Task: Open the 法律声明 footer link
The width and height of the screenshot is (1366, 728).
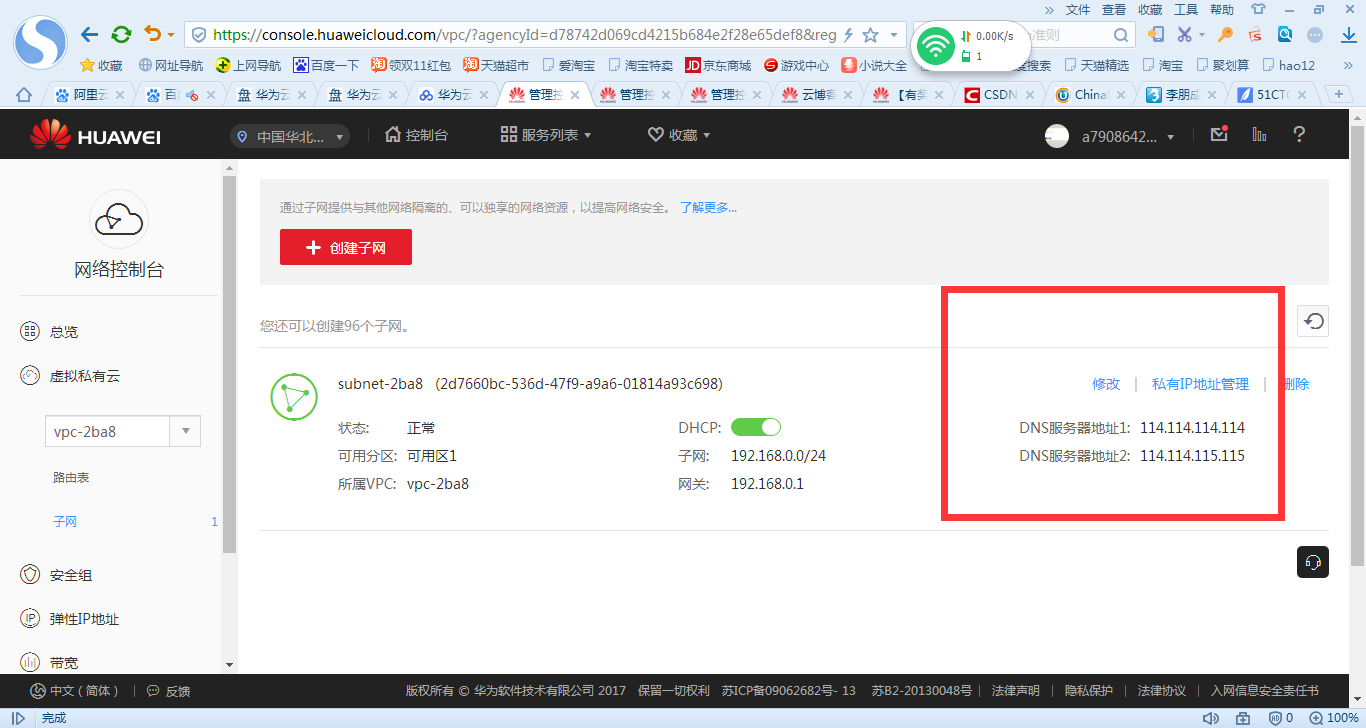Action: point(1015,690)
